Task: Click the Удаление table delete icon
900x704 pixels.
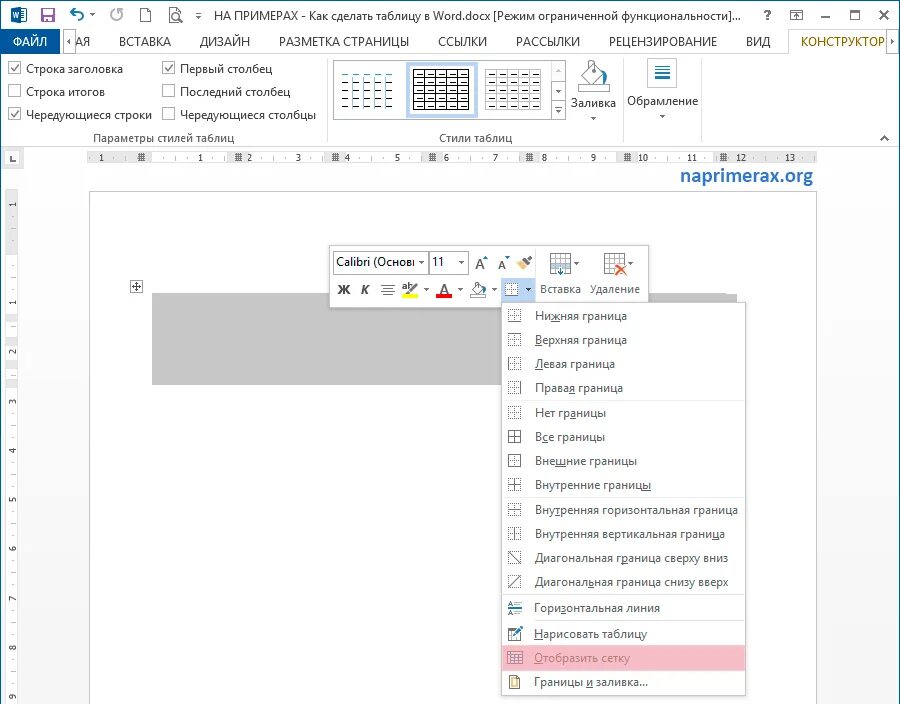Action: click(615, 264)
